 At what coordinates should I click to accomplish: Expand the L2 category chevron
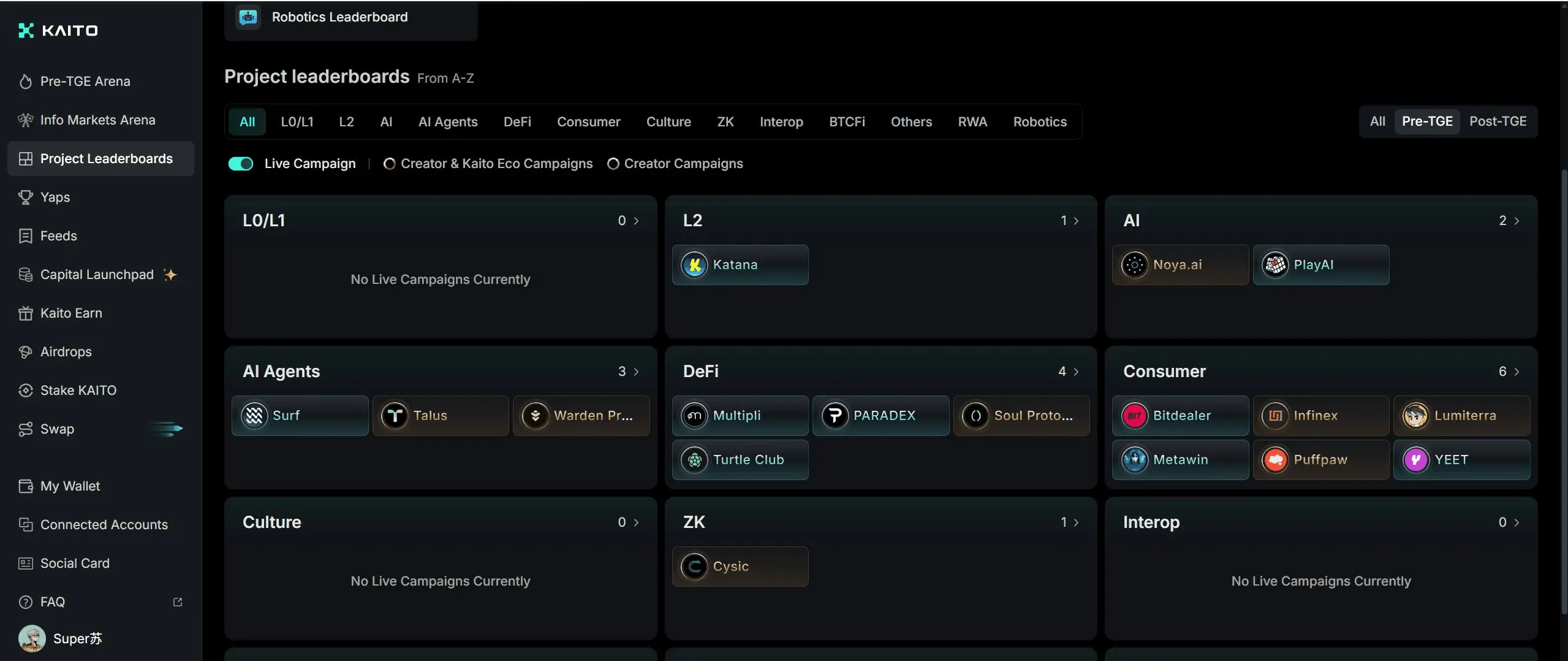(1076, 221)
